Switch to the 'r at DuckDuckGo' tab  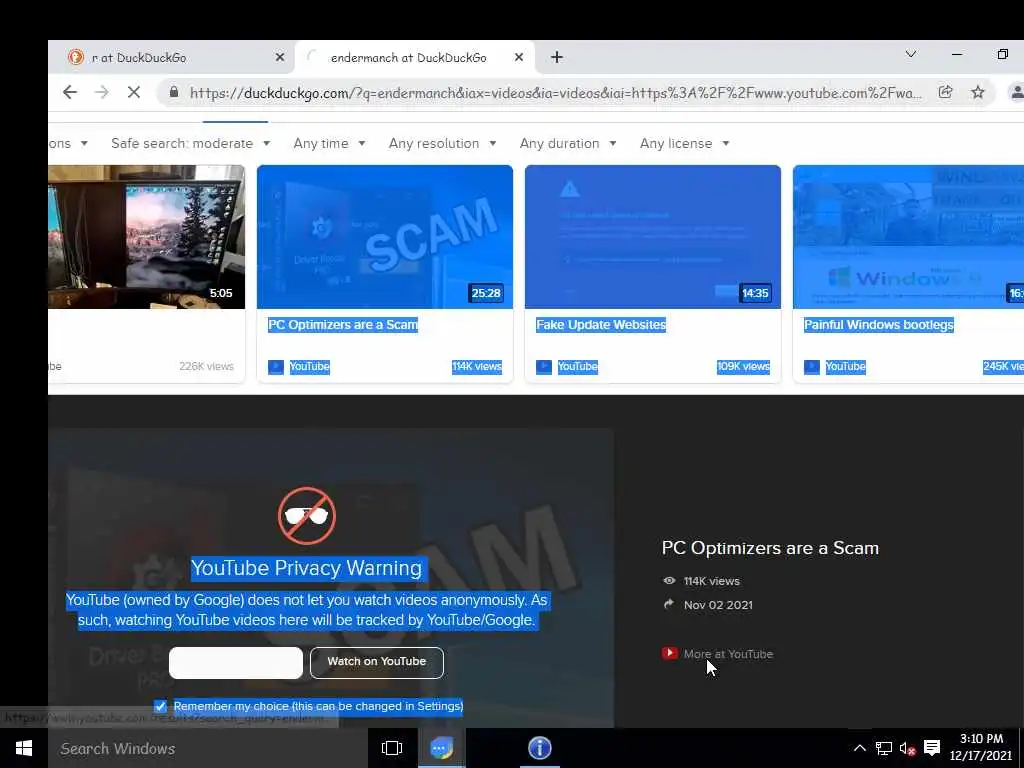click(x=171, y=57)
